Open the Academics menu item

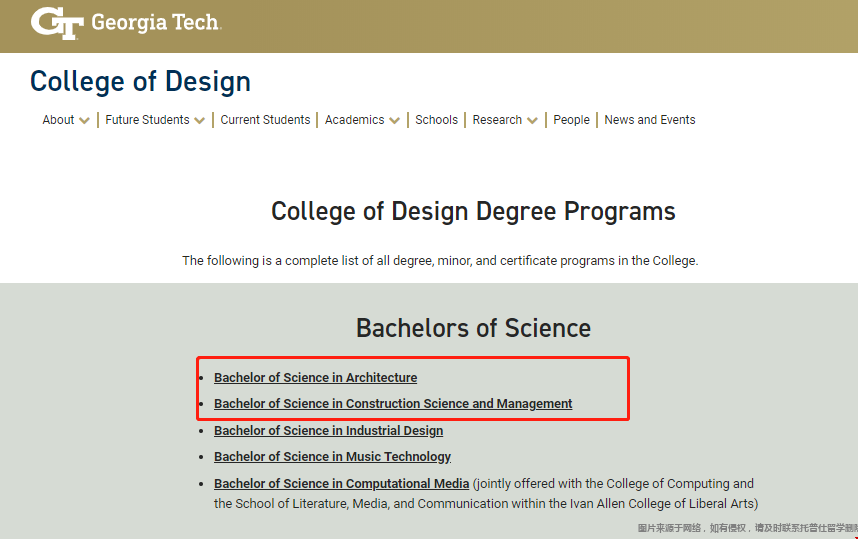tap(355, 120)
